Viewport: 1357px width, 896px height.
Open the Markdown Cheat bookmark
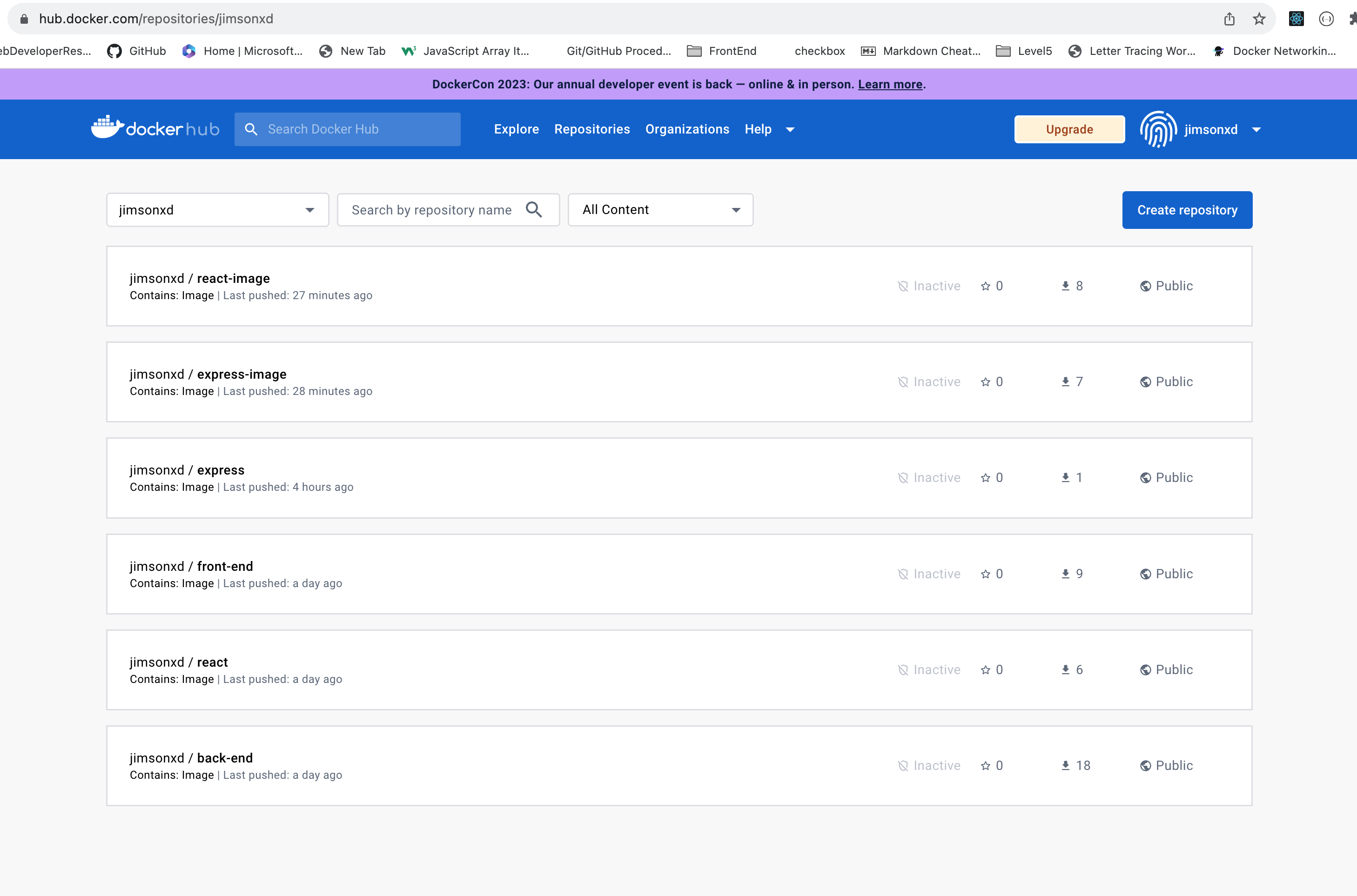pos(920,51)
